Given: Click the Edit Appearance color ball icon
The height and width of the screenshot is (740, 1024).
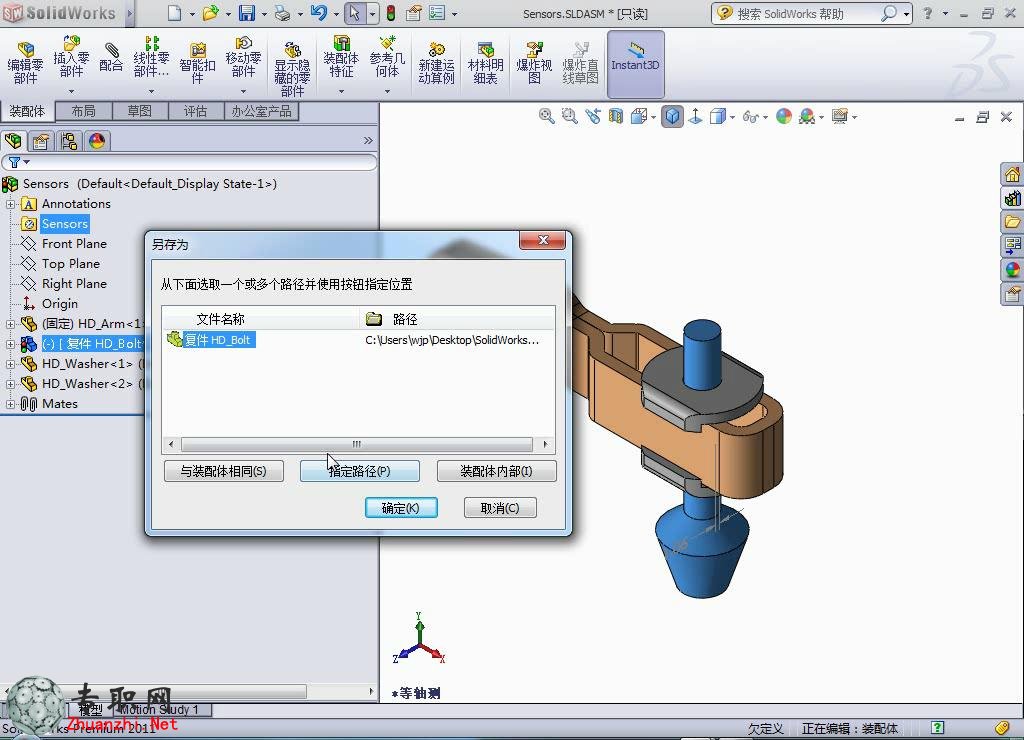Looking at the screenshot, I should point(784,116).
